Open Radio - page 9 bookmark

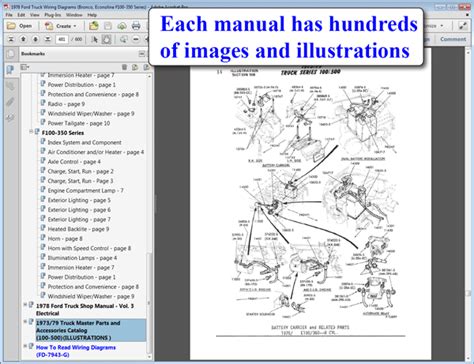pyautogui.click(x=66, y=104)
